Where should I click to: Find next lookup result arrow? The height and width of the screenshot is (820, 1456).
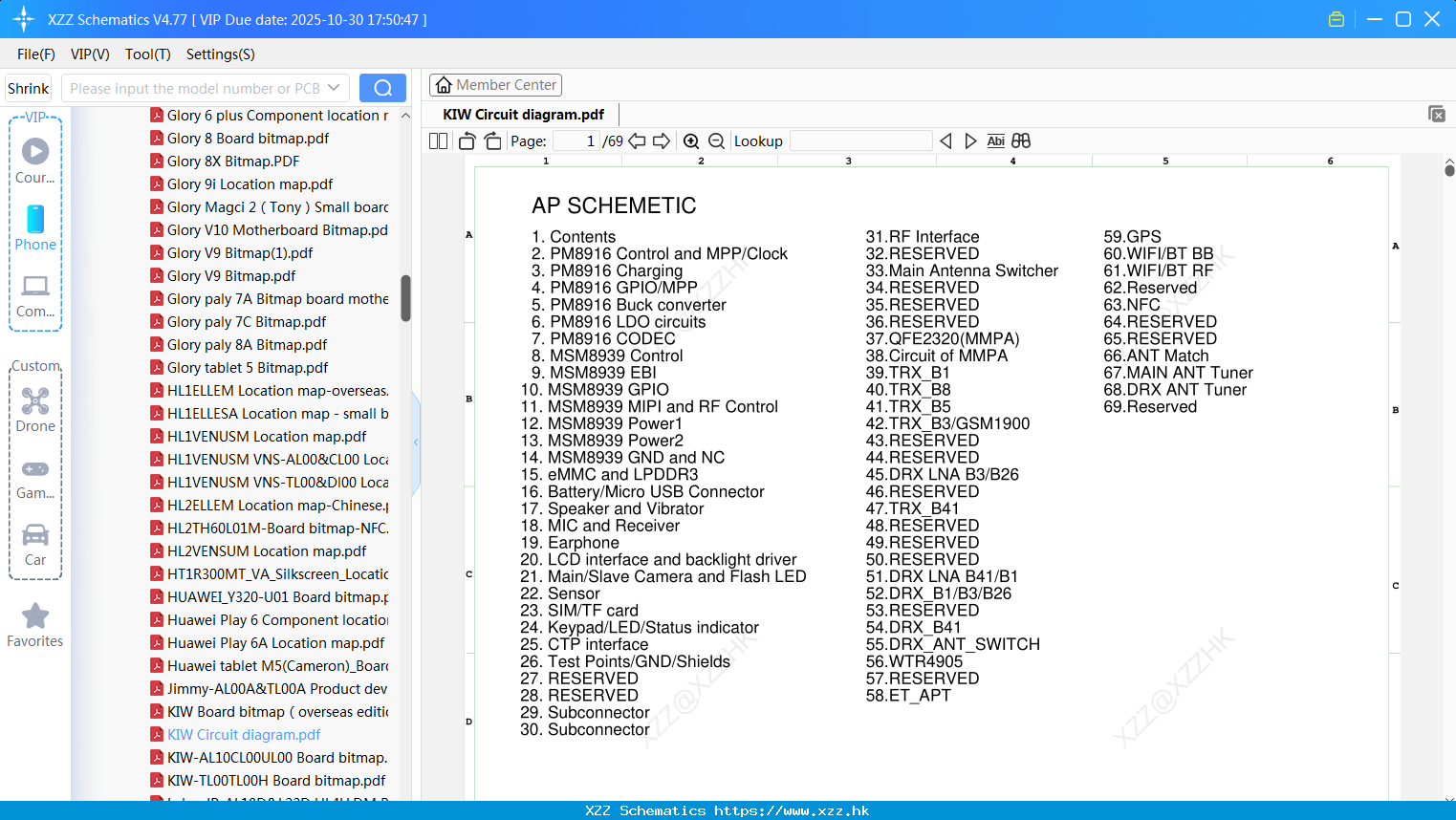(970, 141)
